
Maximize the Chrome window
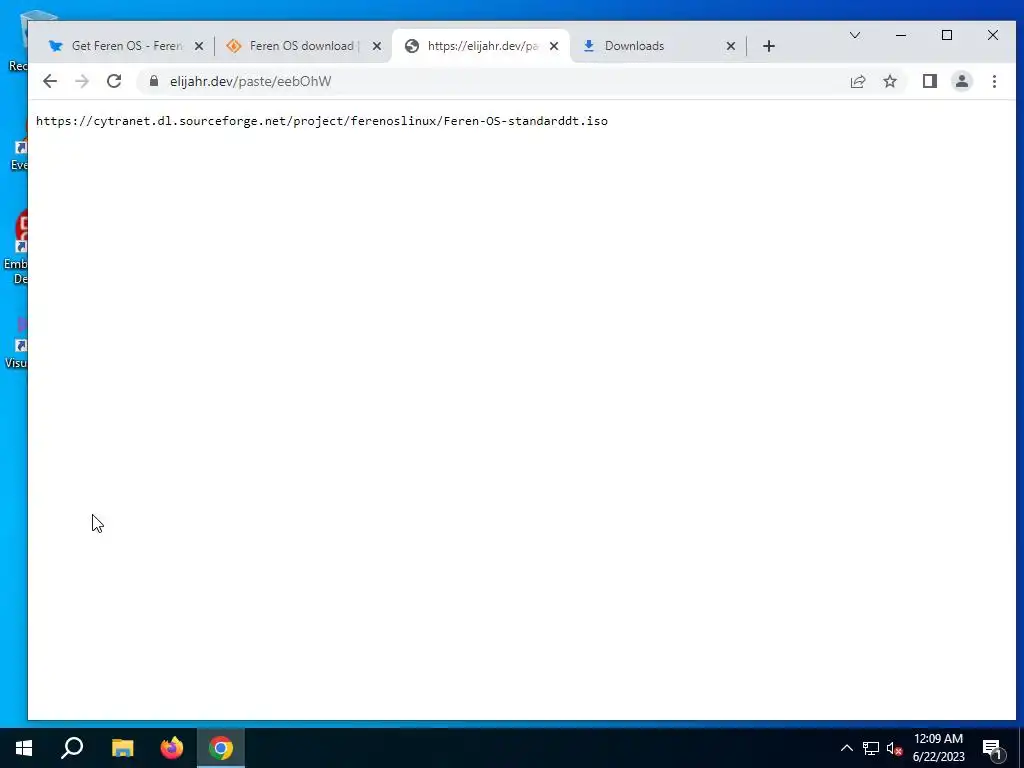(x=947, y=35)
